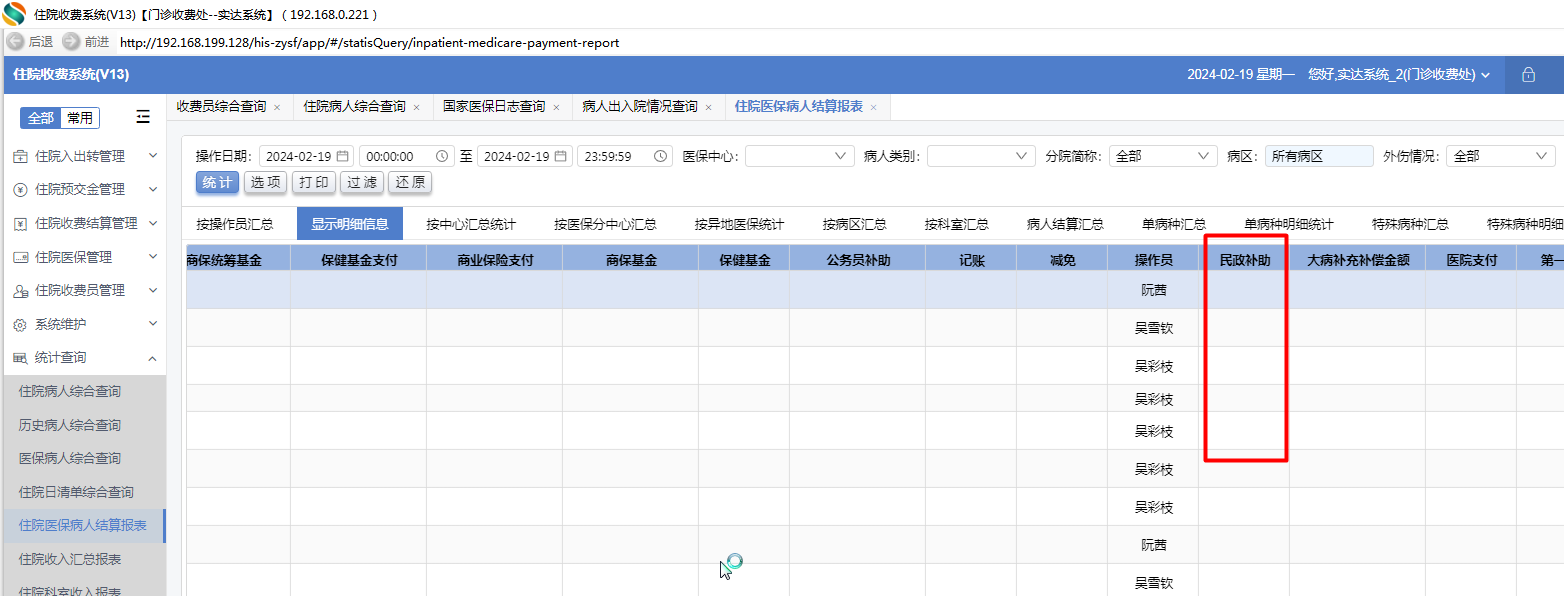Image resolution: width=1564 pixels, height=596 pixels.
Task: Select the 全部 sidebar toggle
Action: coord(41,118)
